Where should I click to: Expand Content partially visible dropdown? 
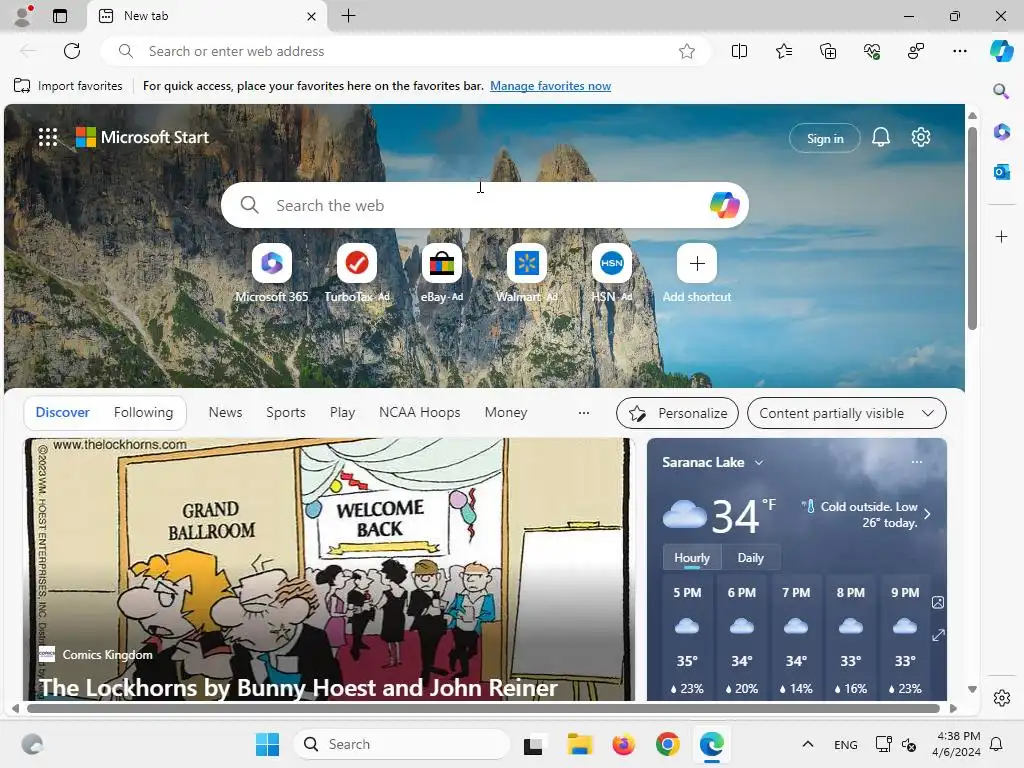(847, 413)
